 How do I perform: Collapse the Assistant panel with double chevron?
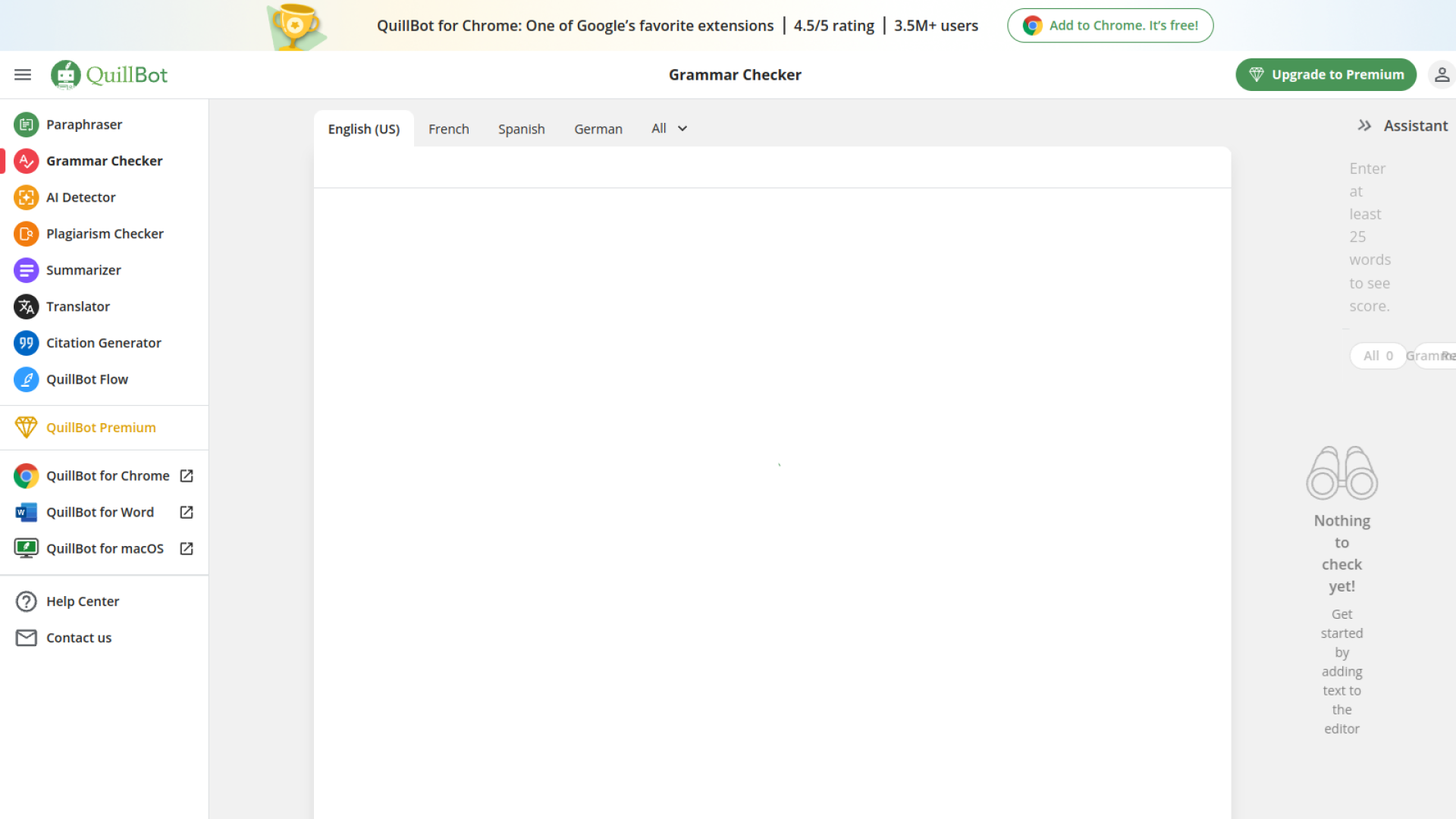pos(1364,126)
